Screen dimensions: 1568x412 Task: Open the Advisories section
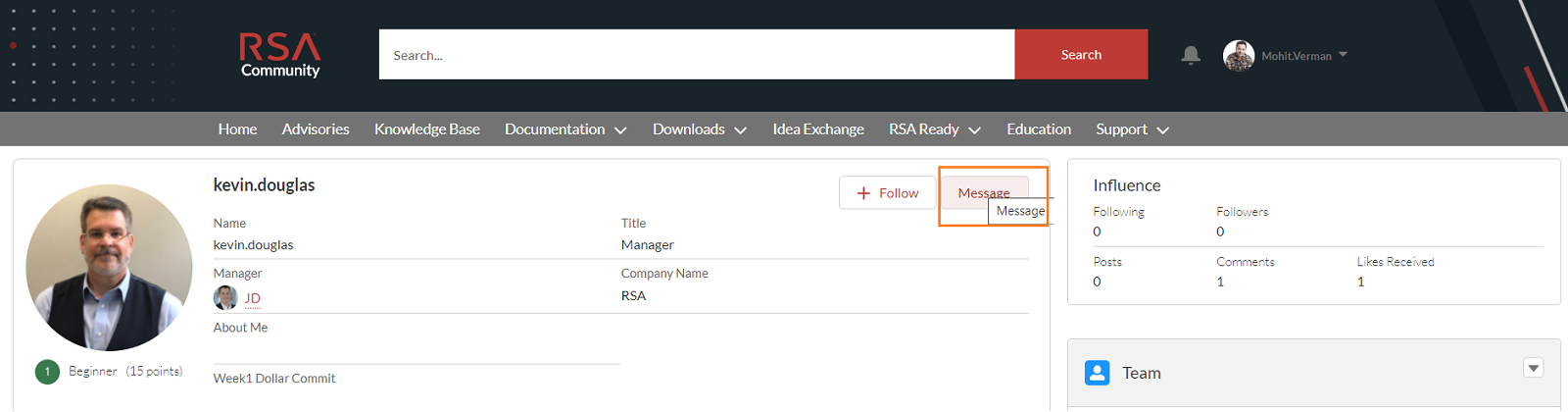pyautogui.click(x=316, y=129)
